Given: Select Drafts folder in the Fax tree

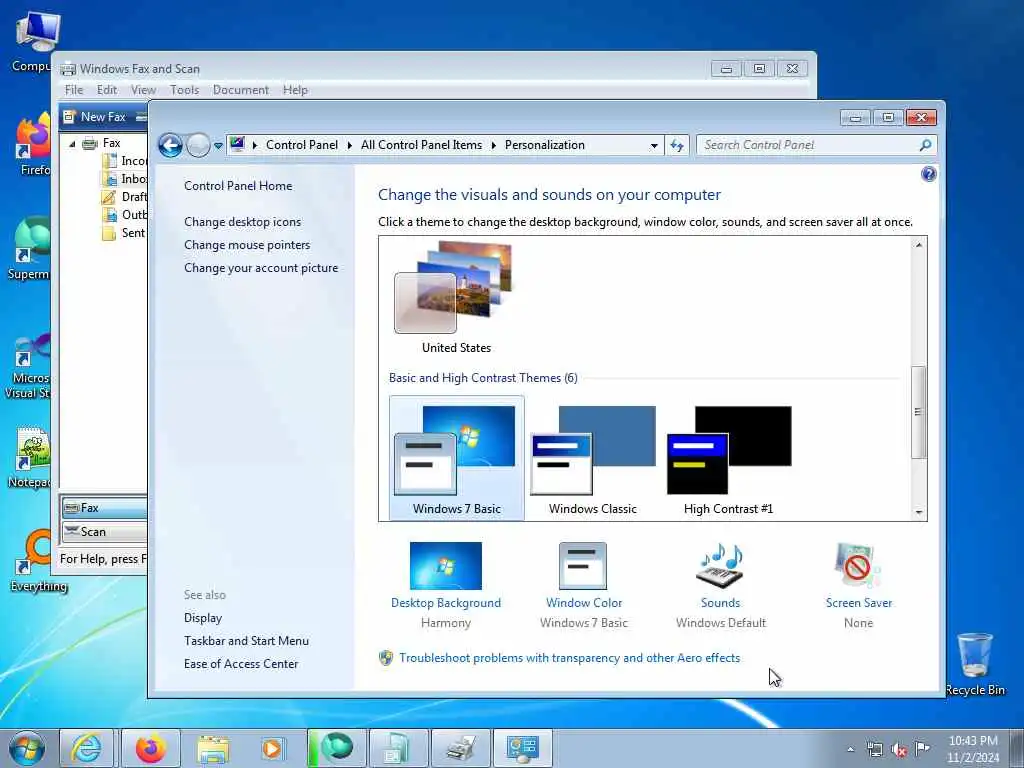Looking at the screenshot, I should click(125, 197).
